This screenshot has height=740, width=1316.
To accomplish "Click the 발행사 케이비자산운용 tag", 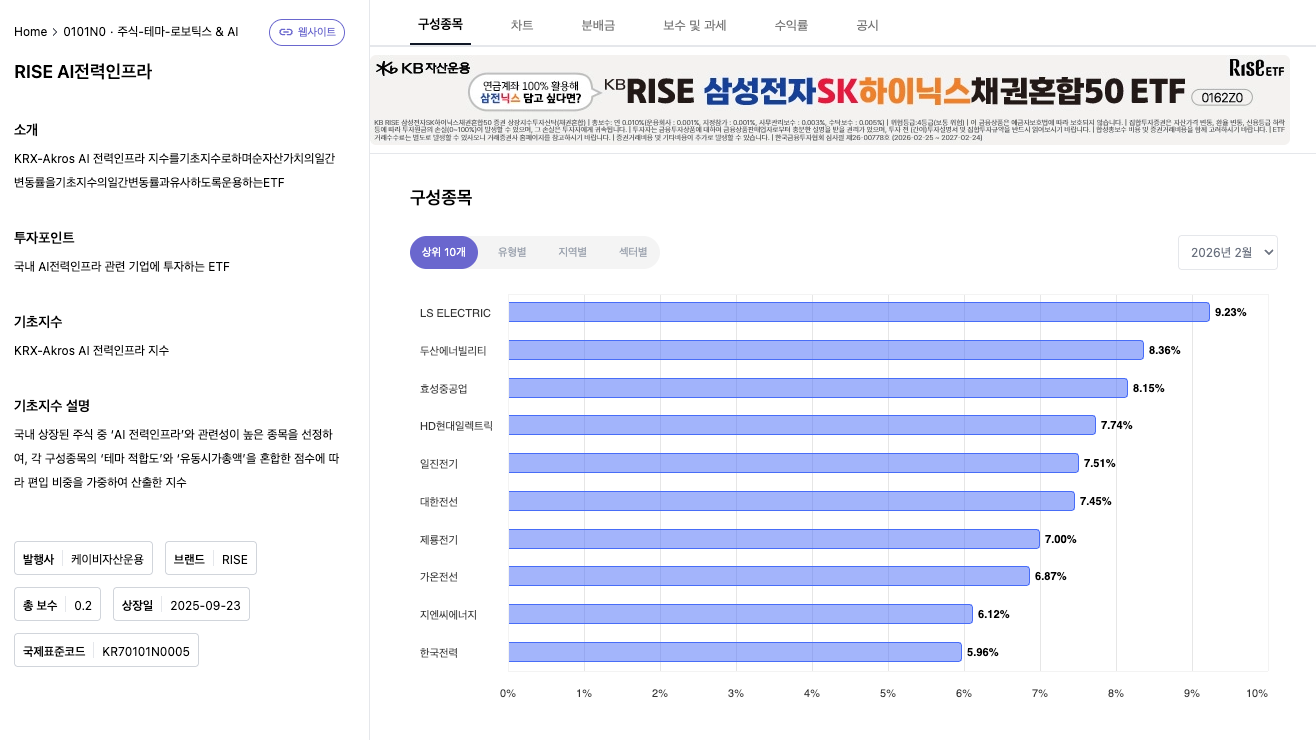I will (83, 559).
